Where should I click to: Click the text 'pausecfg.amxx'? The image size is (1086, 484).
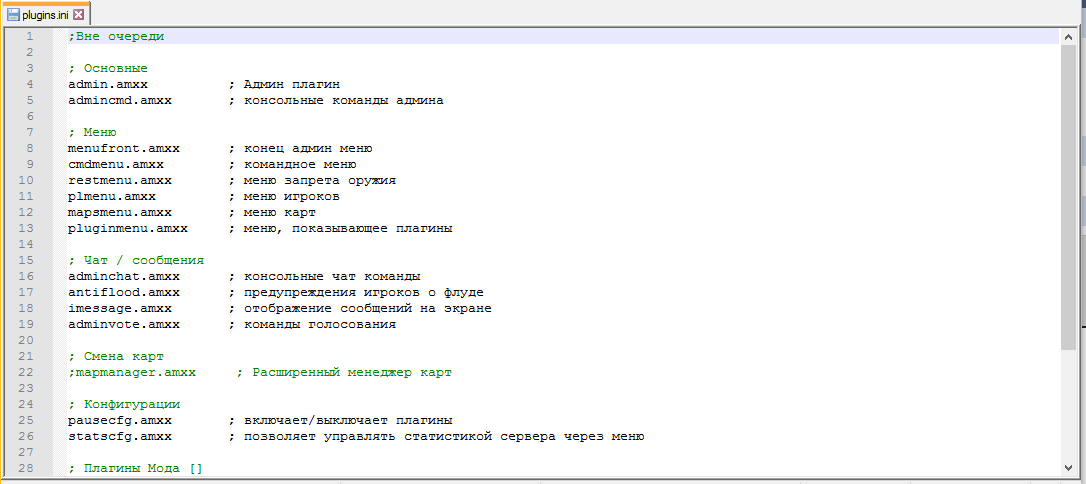coord(120,420)
